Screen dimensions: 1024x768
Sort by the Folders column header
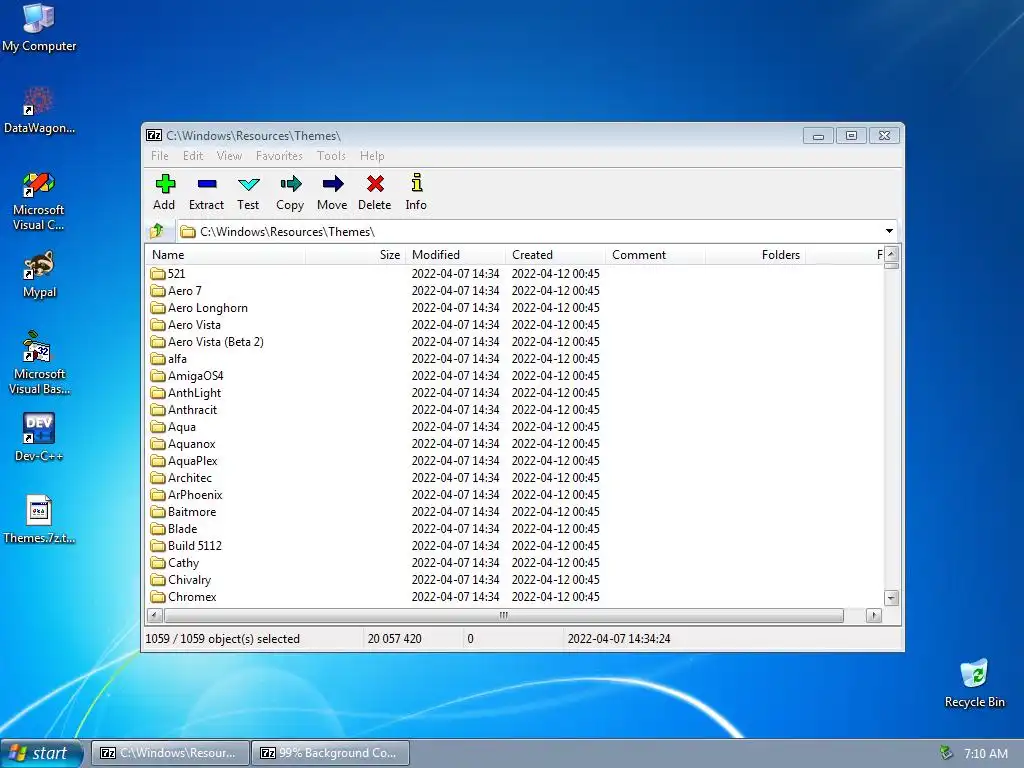tap(755, 255)
